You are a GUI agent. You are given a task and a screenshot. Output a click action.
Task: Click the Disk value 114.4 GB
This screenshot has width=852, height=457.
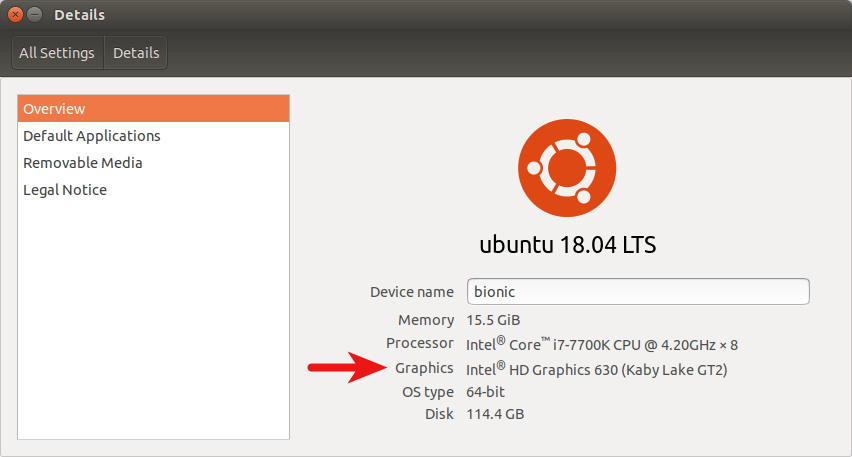[x=495, y=414]
